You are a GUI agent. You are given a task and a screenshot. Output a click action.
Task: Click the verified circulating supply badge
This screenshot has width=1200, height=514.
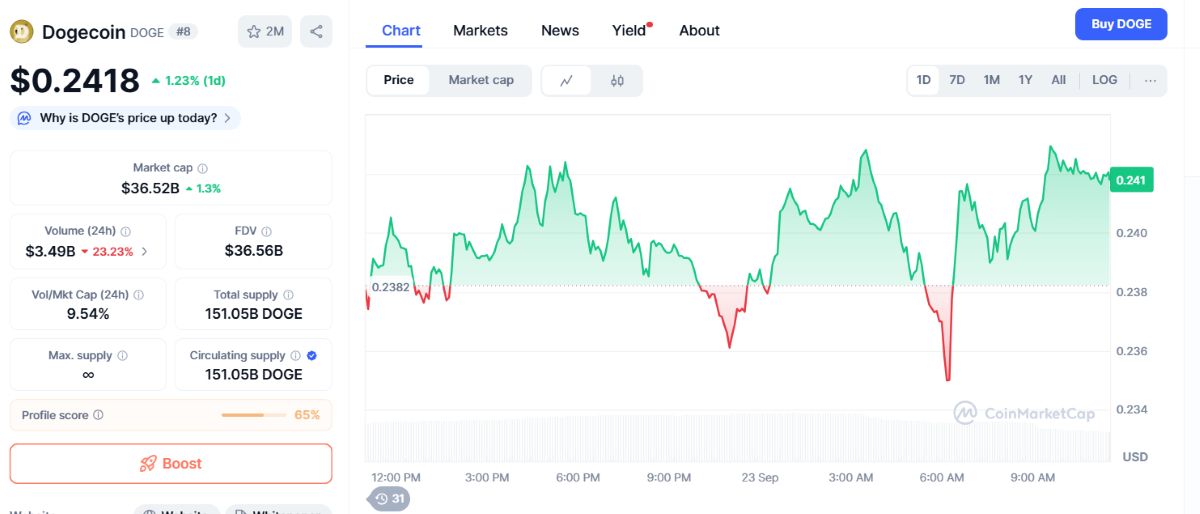pyautogui.click(x=312, y=355)
